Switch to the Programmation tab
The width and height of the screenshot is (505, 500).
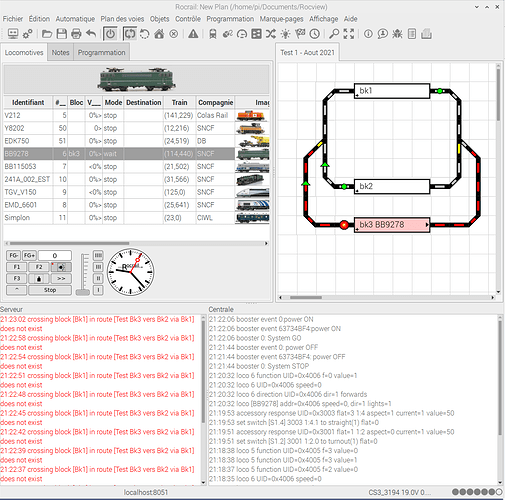click(x=102, y=53)
